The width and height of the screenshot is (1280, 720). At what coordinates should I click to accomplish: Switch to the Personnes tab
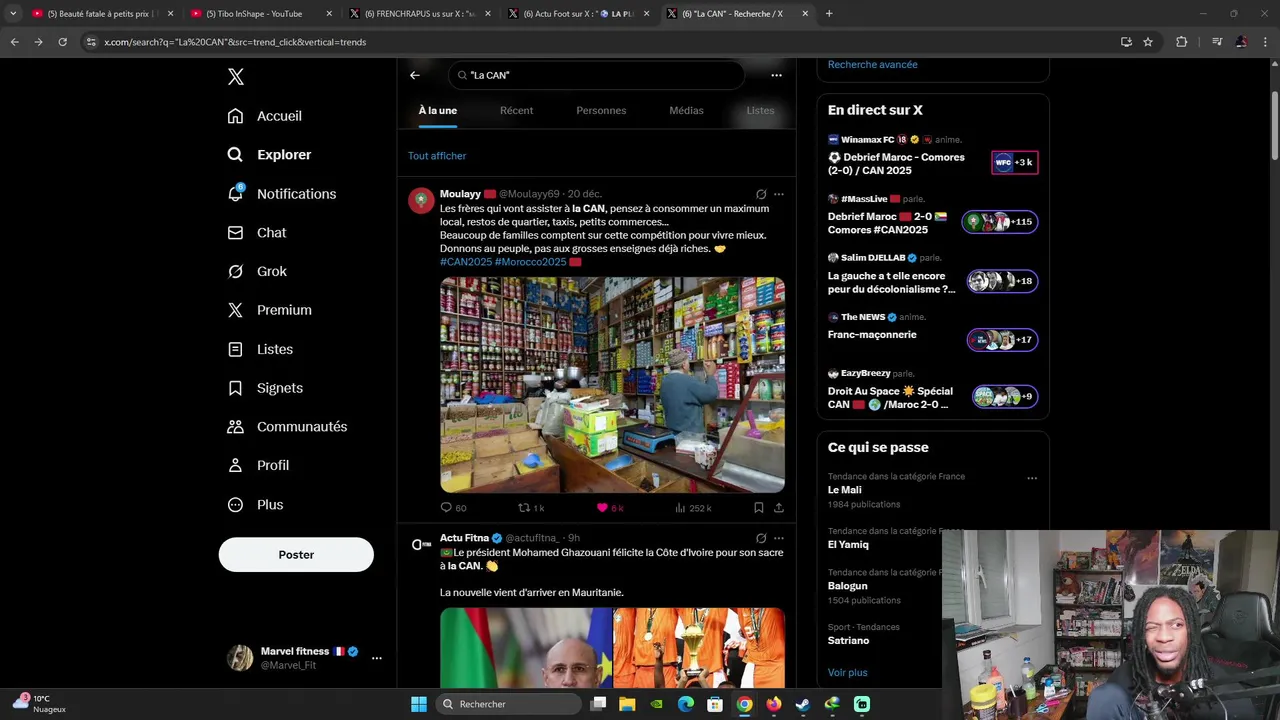tap(601, 110)
